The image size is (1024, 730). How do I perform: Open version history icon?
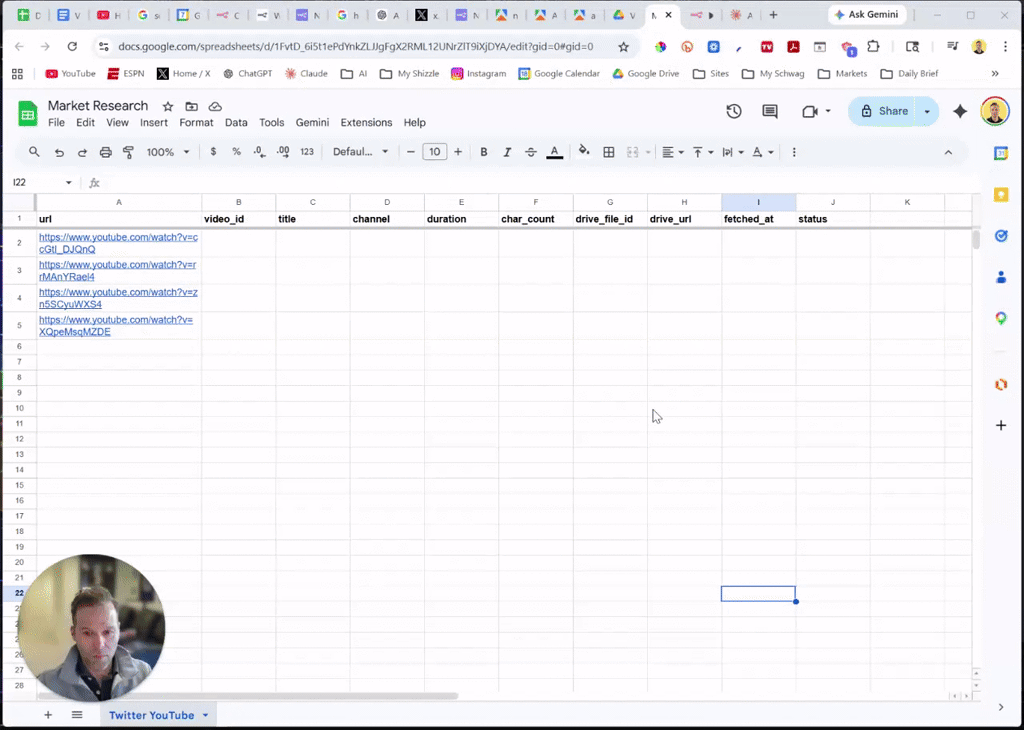734,111
